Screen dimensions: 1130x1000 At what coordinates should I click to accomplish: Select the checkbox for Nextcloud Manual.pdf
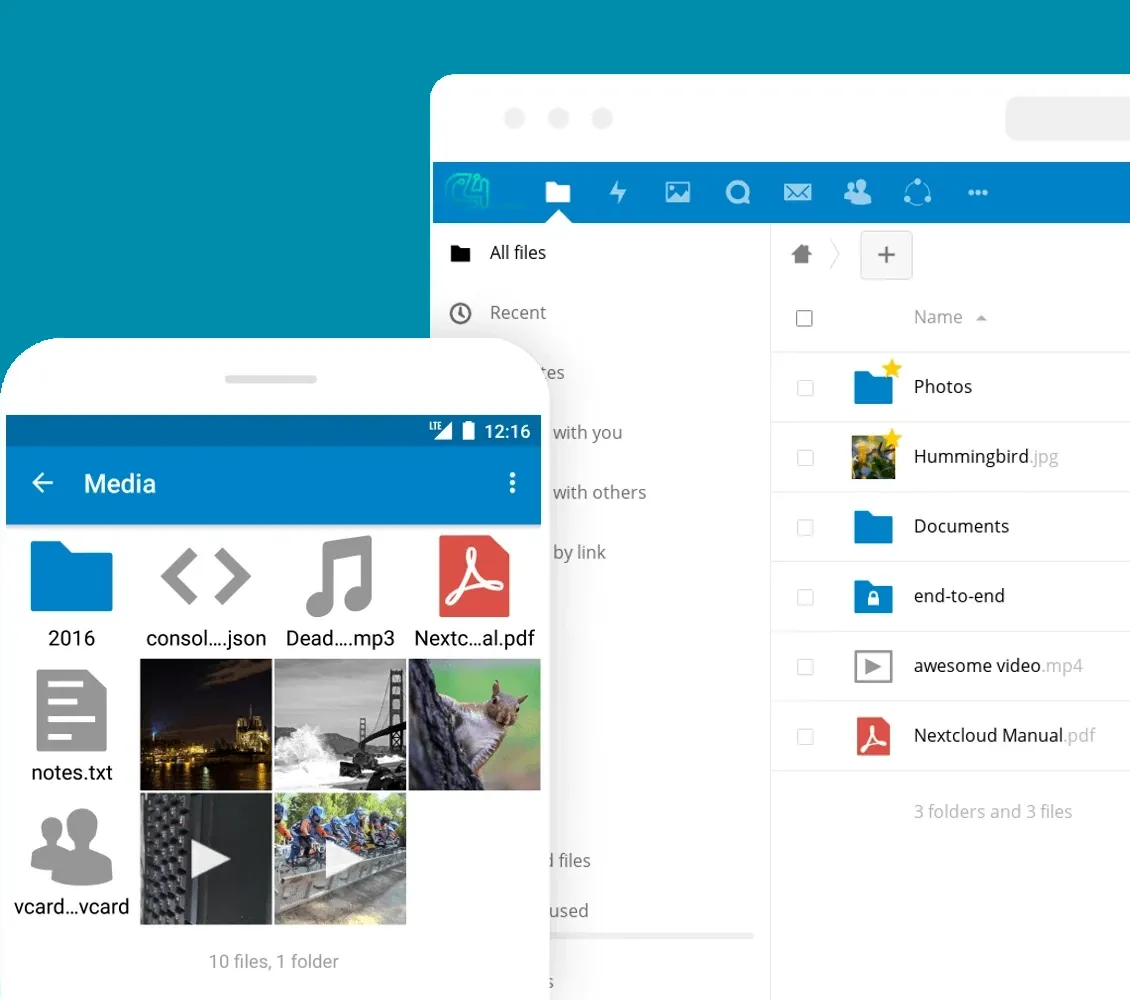tap(805, 737)
